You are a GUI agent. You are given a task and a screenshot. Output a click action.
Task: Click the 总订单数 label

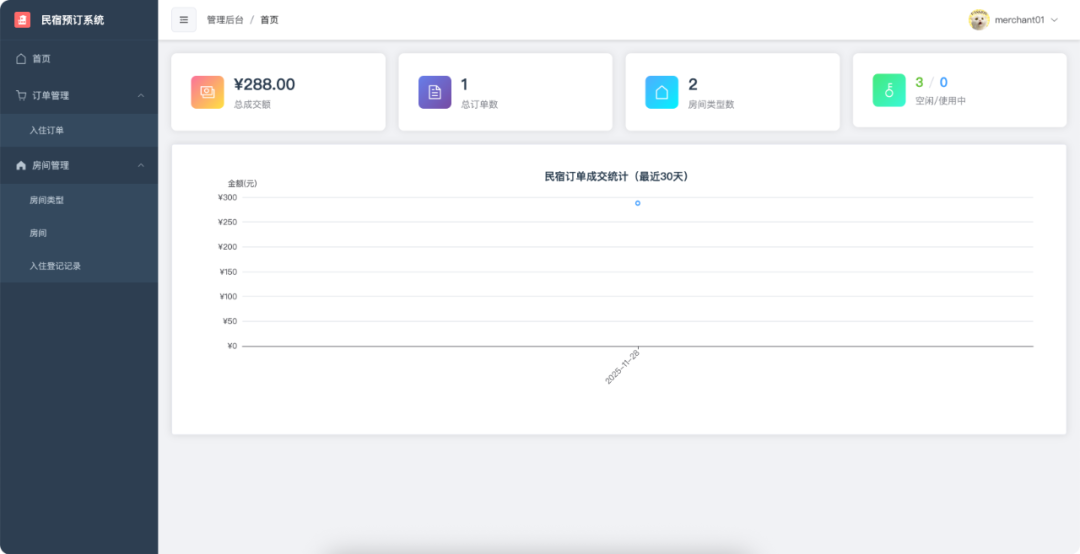click(479, 105)
